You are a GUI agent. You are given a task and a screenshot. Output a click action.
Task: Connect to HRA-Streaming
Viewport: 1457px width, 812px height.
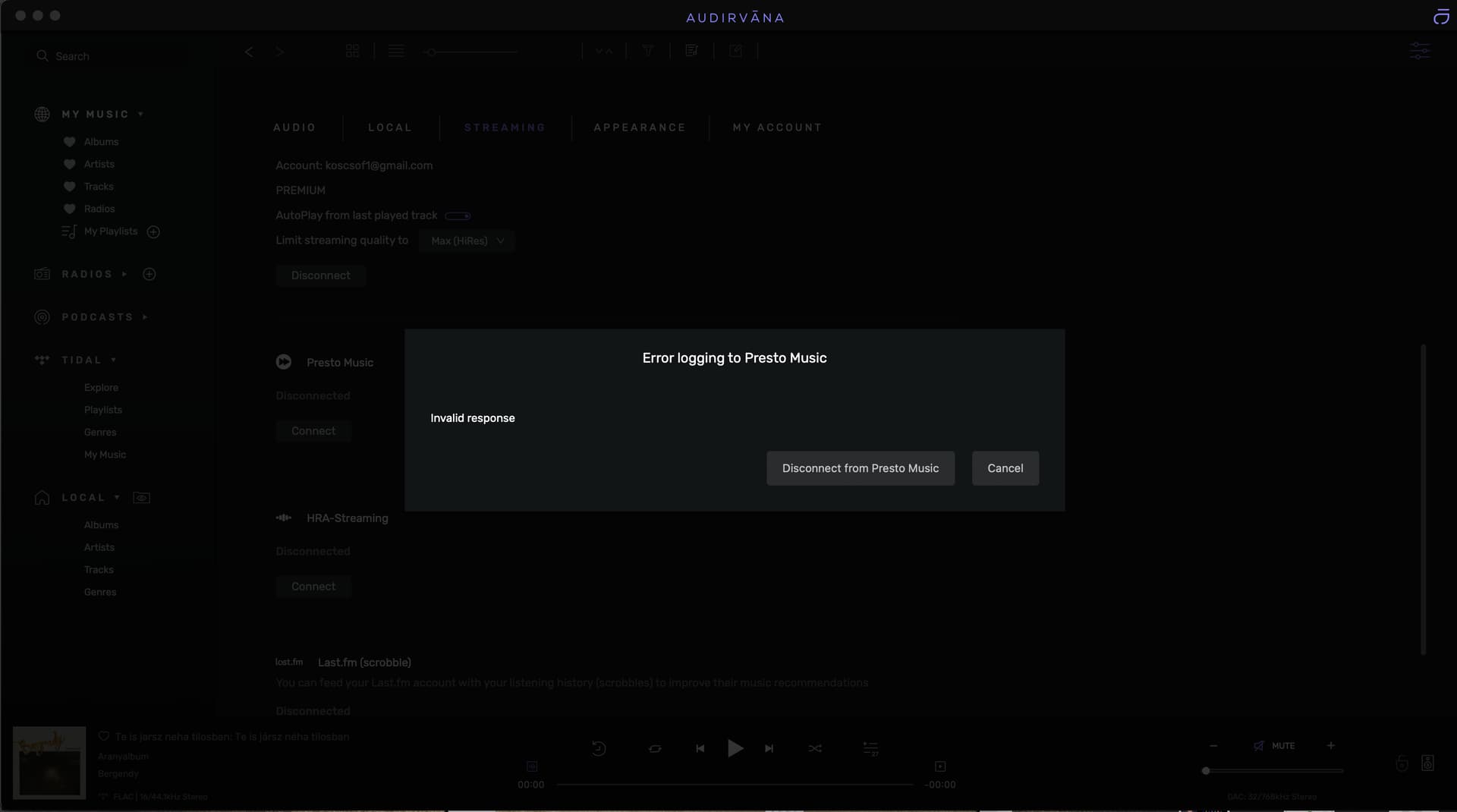[313, 587]
